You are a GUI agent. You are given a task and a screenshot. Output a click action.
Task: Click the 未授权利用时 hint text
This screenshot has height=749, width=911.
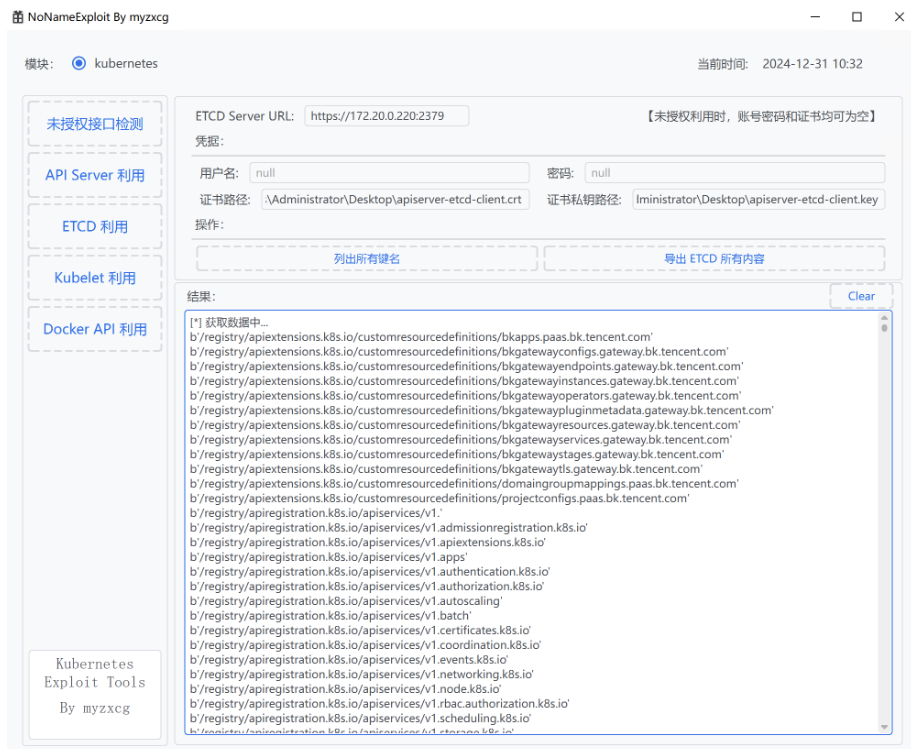[761, 116]
